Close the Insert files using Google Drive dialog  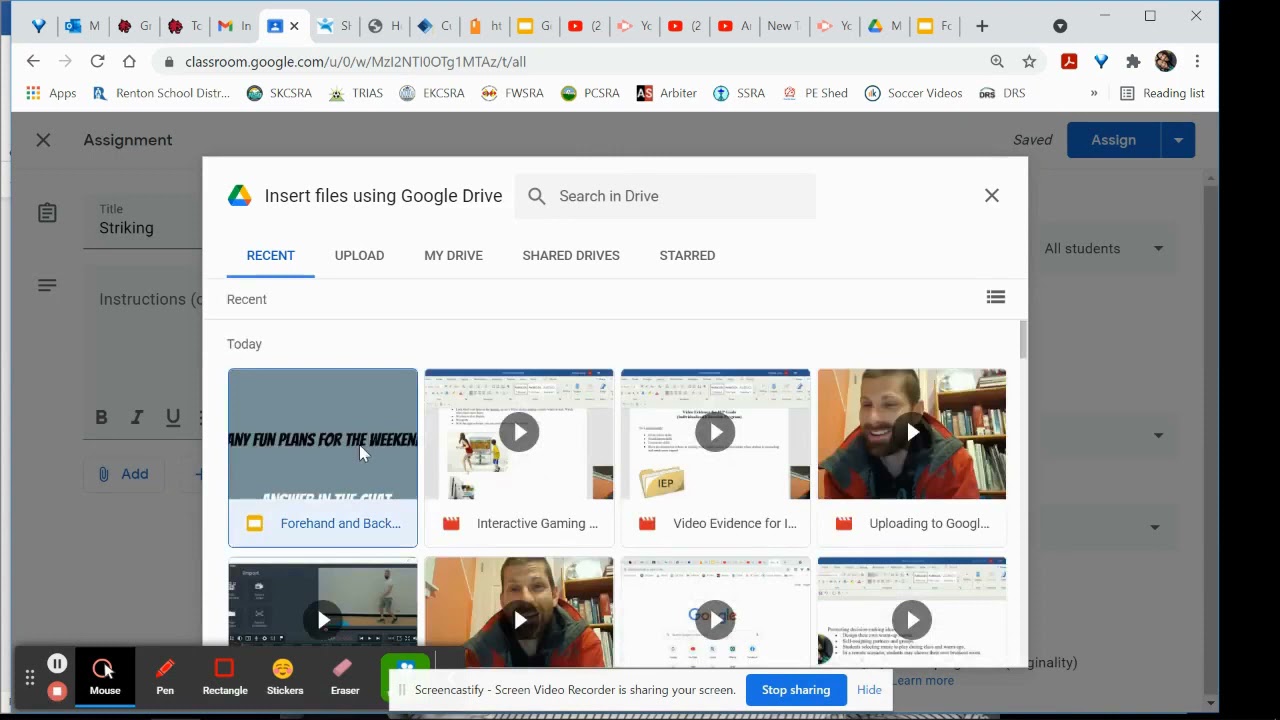pyautogui.click(x=991, y=196)
